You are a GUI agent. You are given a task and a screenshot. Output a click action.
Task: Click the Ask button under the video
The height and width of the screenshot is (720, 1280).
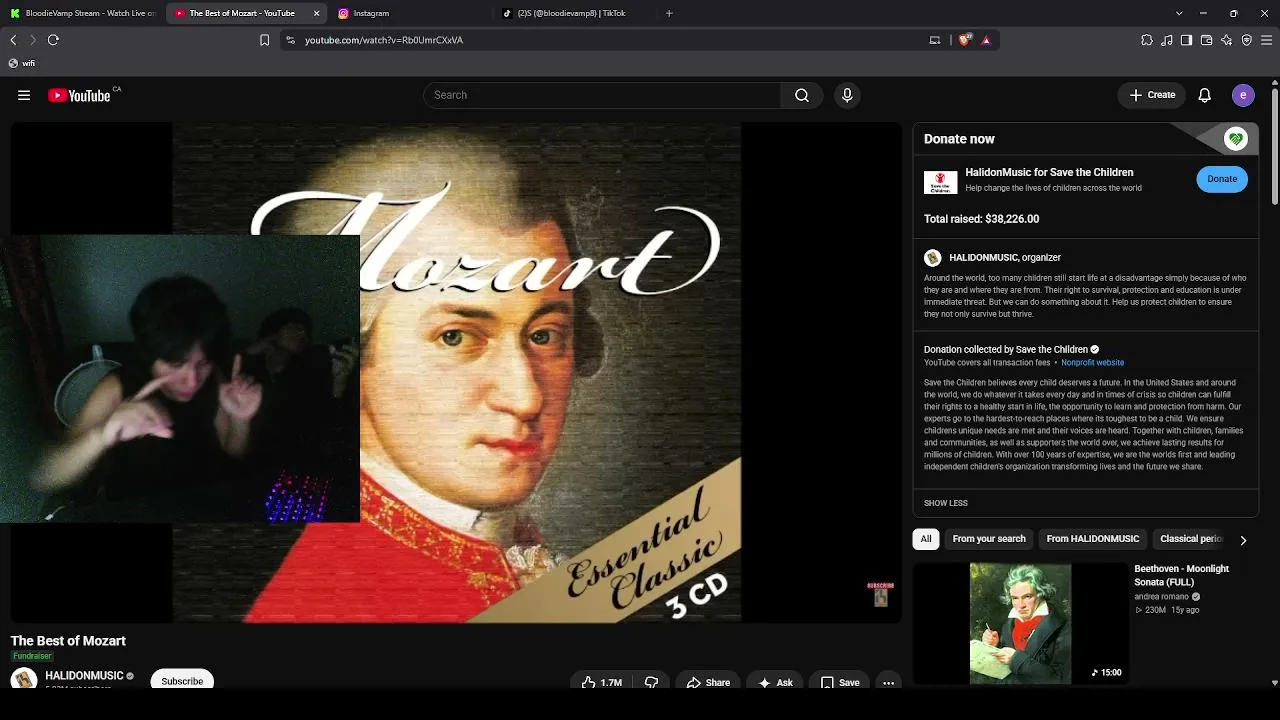(x=775, y=682)
